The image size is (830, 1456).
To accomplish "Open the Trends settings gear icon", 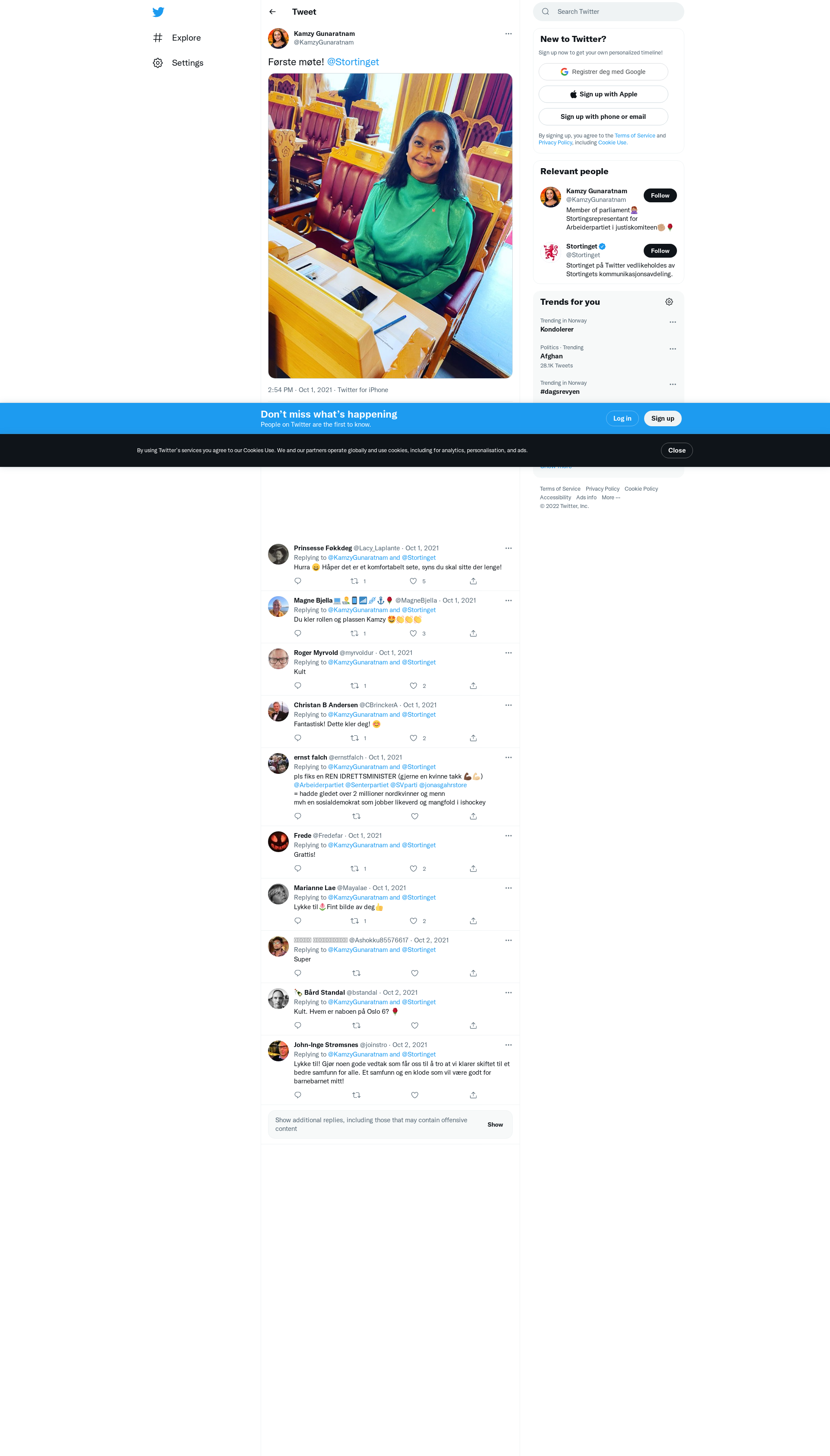I will pyautogui.click(x=669, y=302).
